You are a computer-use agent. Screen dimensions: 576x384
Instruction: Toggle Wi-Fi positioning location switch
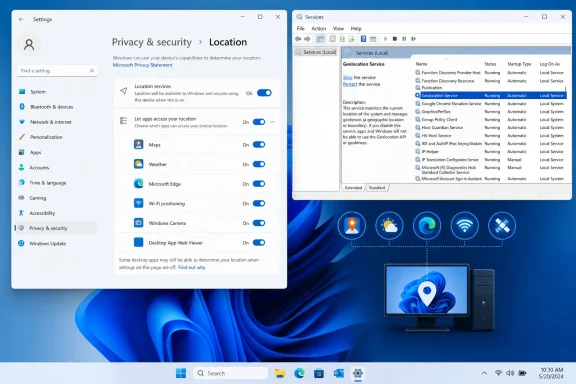259,204
